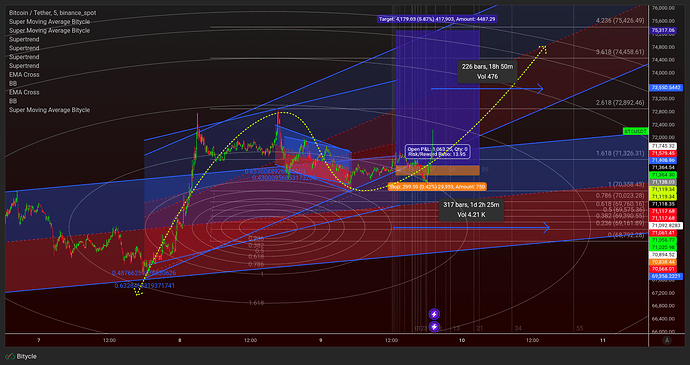The width and height of the screenshot is (690, 365).
Task: Click the 1.618 Fibonacci circle label
Action: click(256, 303)
